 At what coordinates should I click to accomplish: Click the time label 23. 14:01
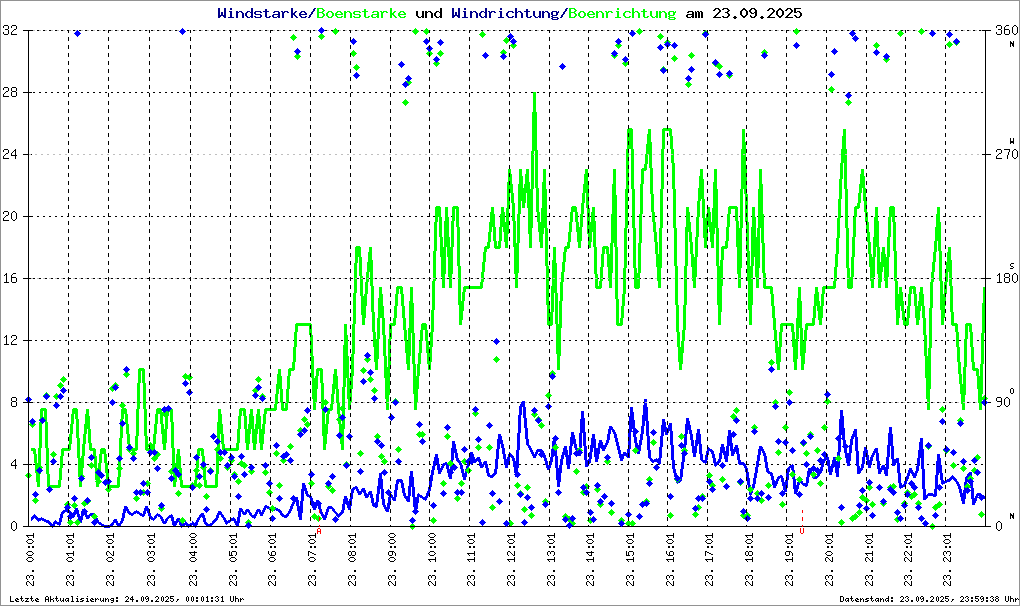[590, 559]
